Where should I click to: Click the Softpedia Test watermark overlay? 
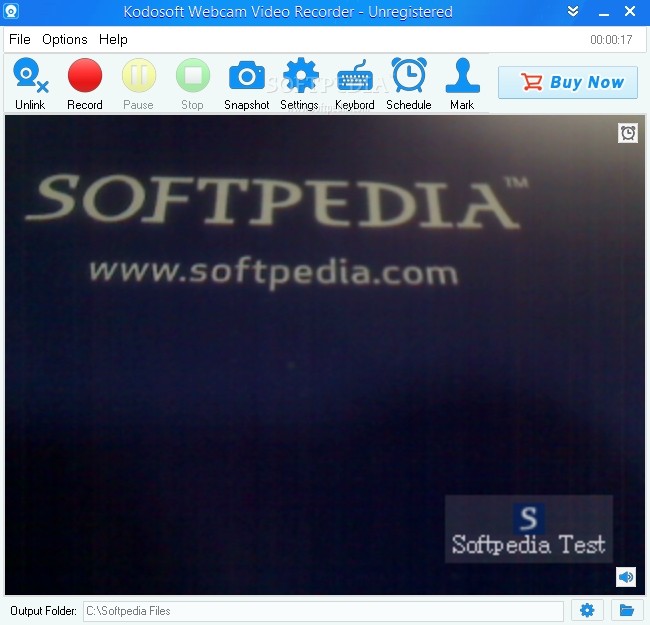click(529, 529)
